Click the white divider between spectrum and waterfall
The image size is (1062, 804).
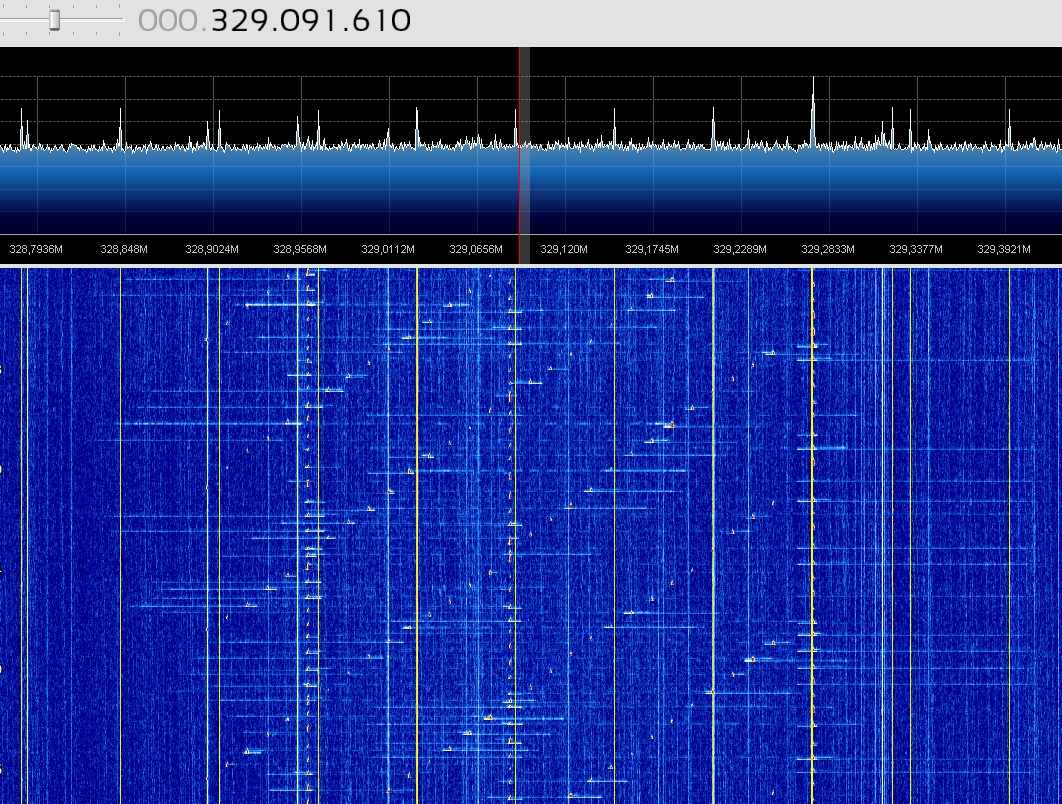coord(531,265)
